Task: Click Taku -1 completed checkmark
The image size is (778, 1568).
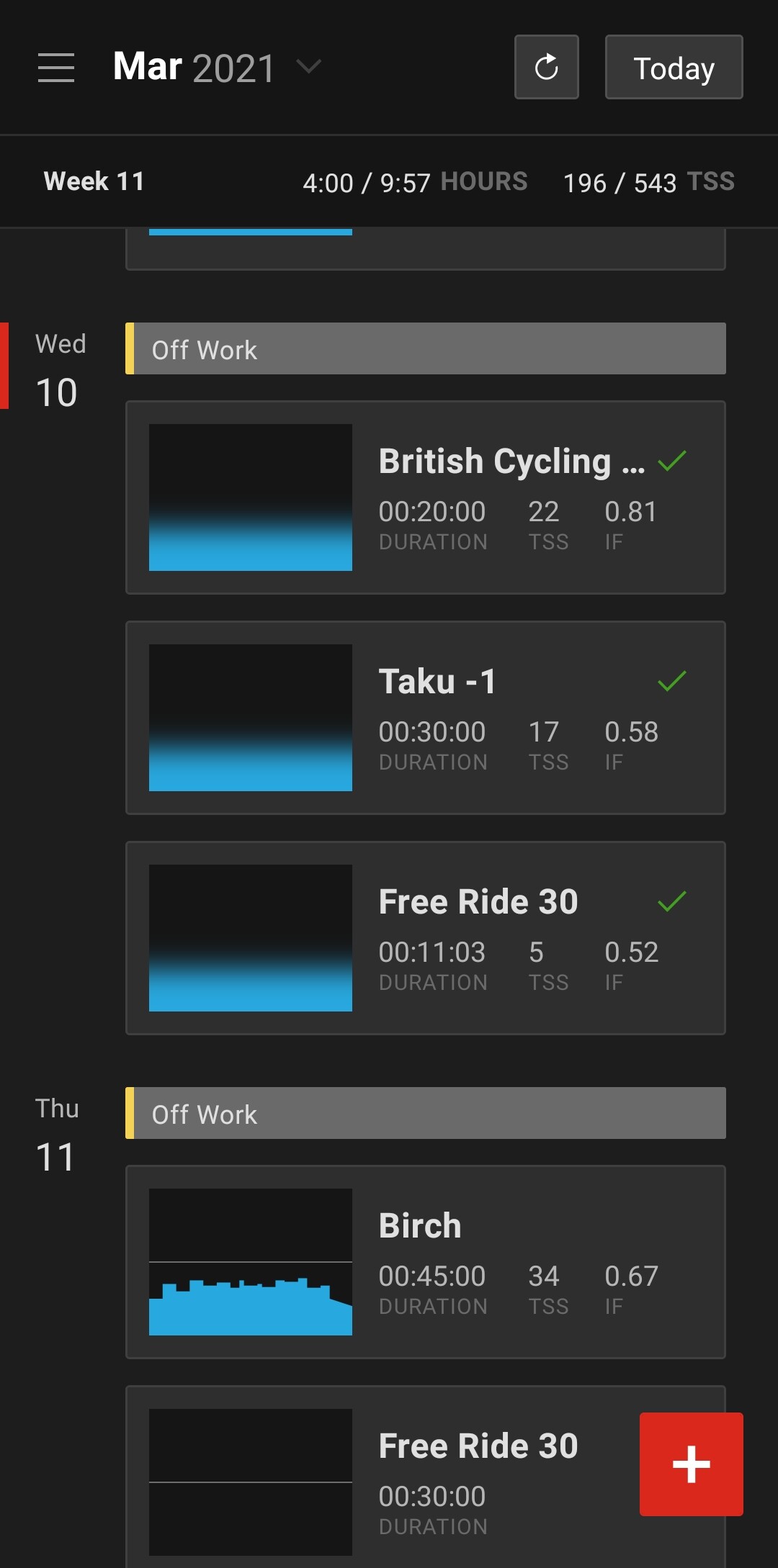Action: tap(671, 681)
